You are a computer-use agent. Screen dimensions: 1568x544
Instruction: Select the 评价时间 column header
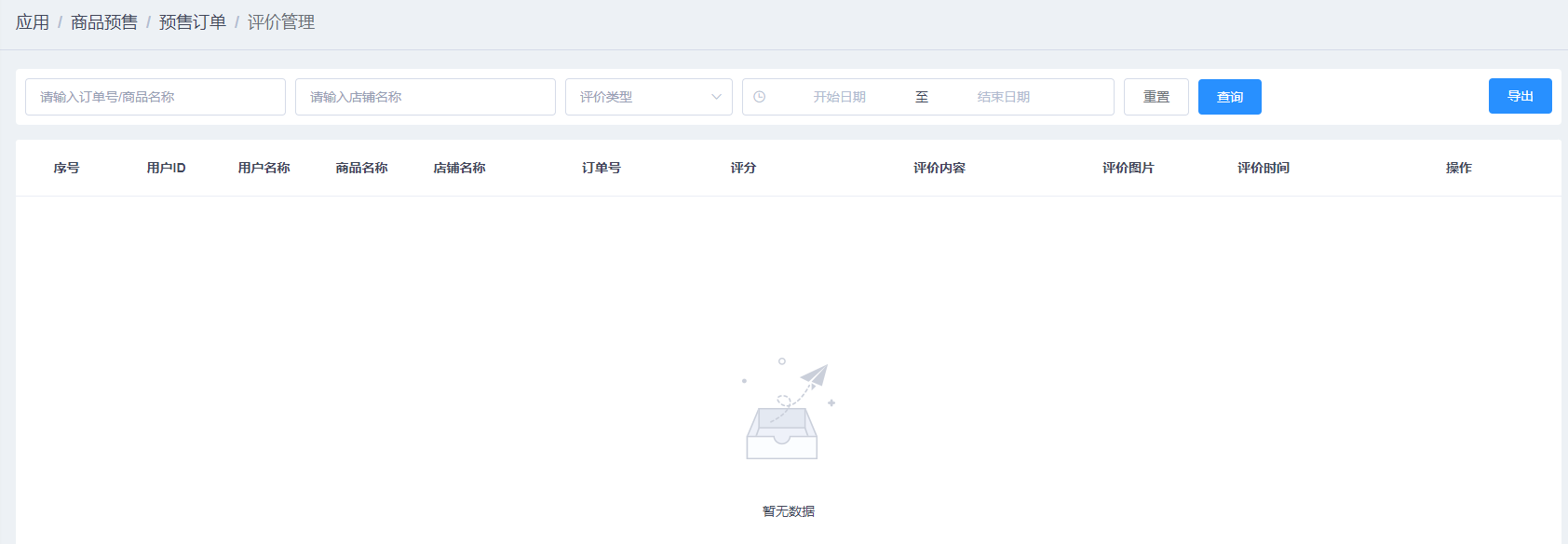pos(1264,168)
